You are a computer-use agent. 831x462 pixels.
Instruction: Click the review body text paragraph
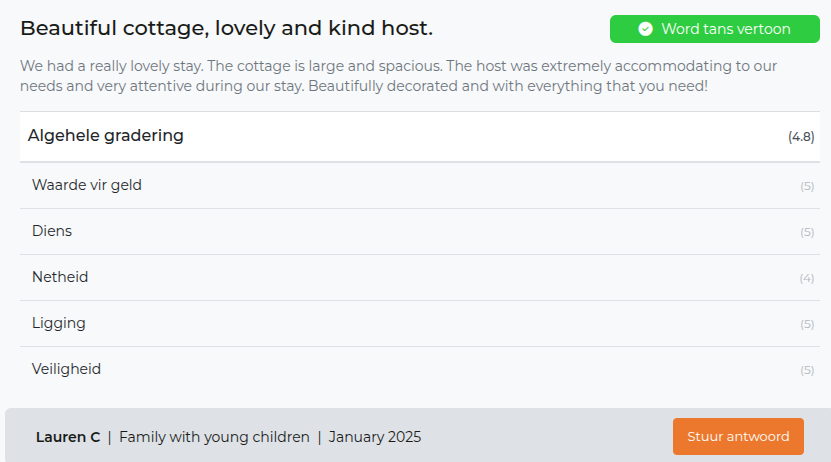click(400, 76)
